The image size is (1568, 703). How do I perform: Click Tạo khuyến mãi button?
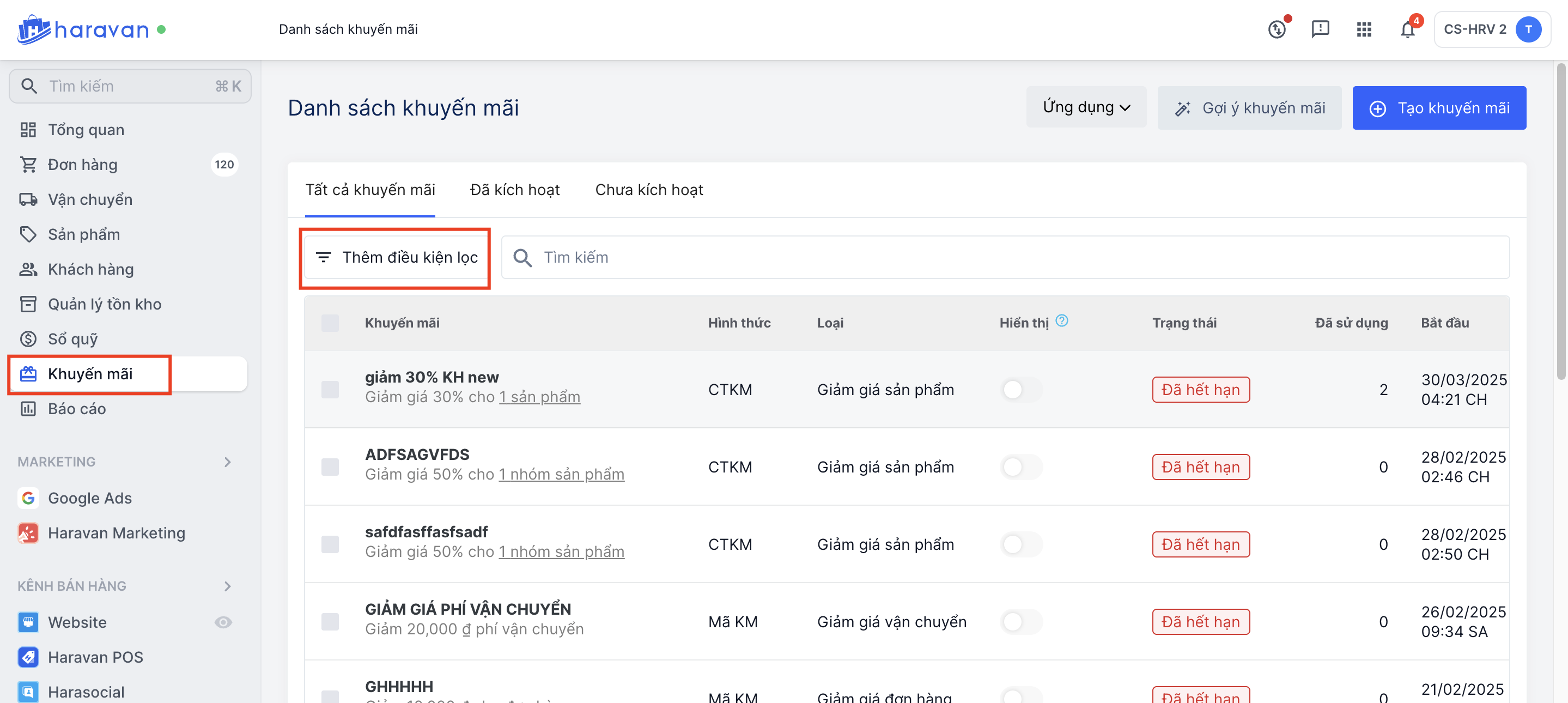1439,108
